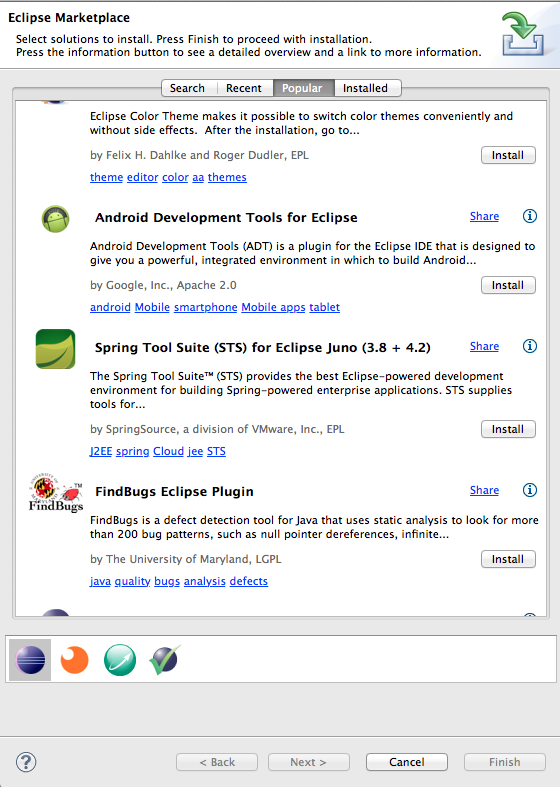Select the orange circle marketplace catalog
This screenshot has width=560, height=787.
tap(74, 660)
